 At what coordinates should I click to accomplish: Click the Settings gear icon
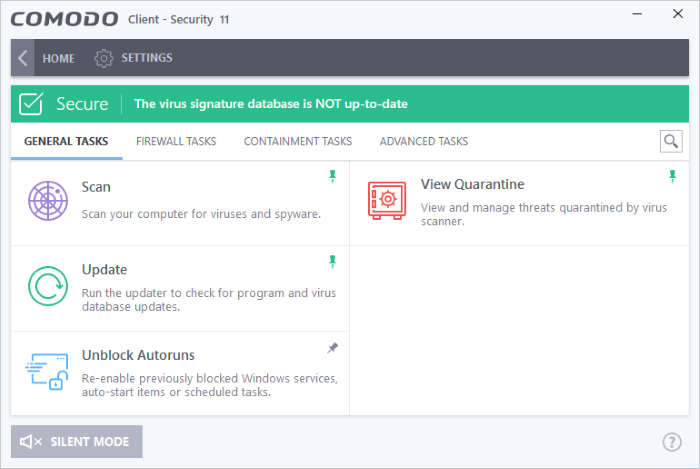click(x=103, y=58)
